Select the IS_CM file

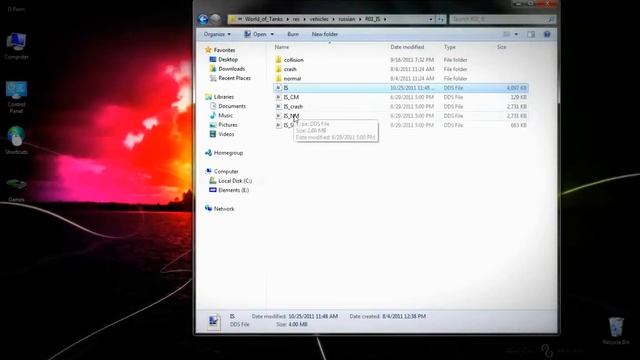291,97
